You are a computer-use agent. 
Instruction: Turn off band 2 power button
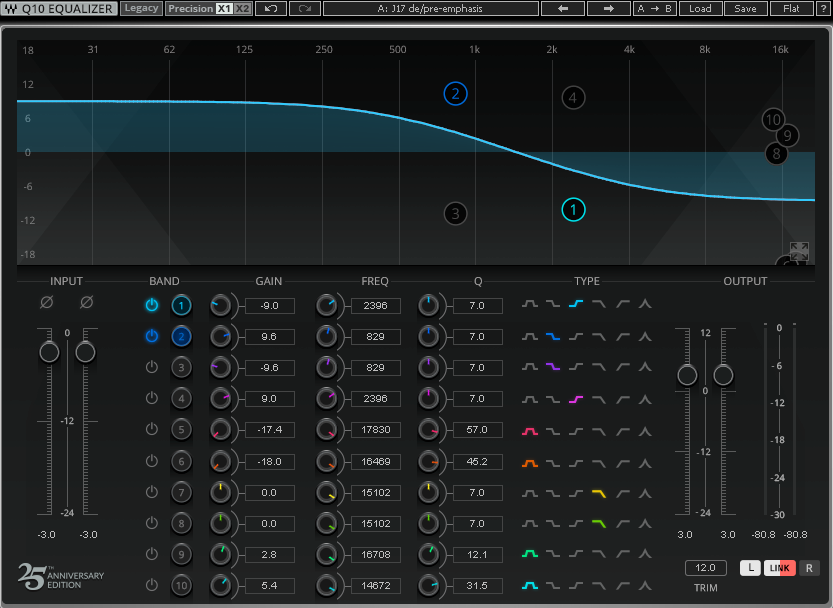(x=152, y=336)
